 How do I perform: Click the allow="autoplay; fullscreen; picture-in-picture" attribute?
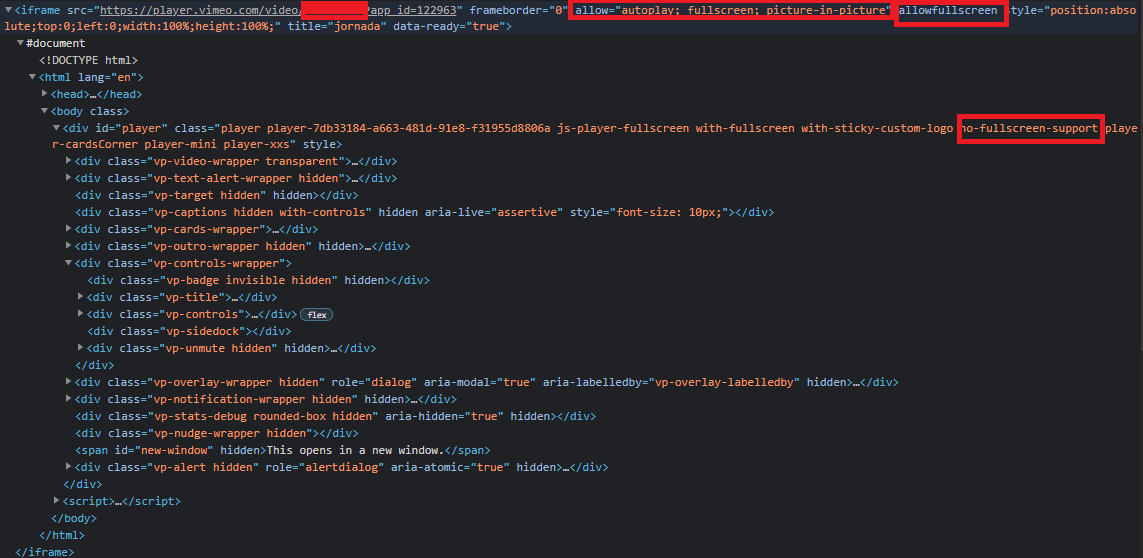point(733,11)
